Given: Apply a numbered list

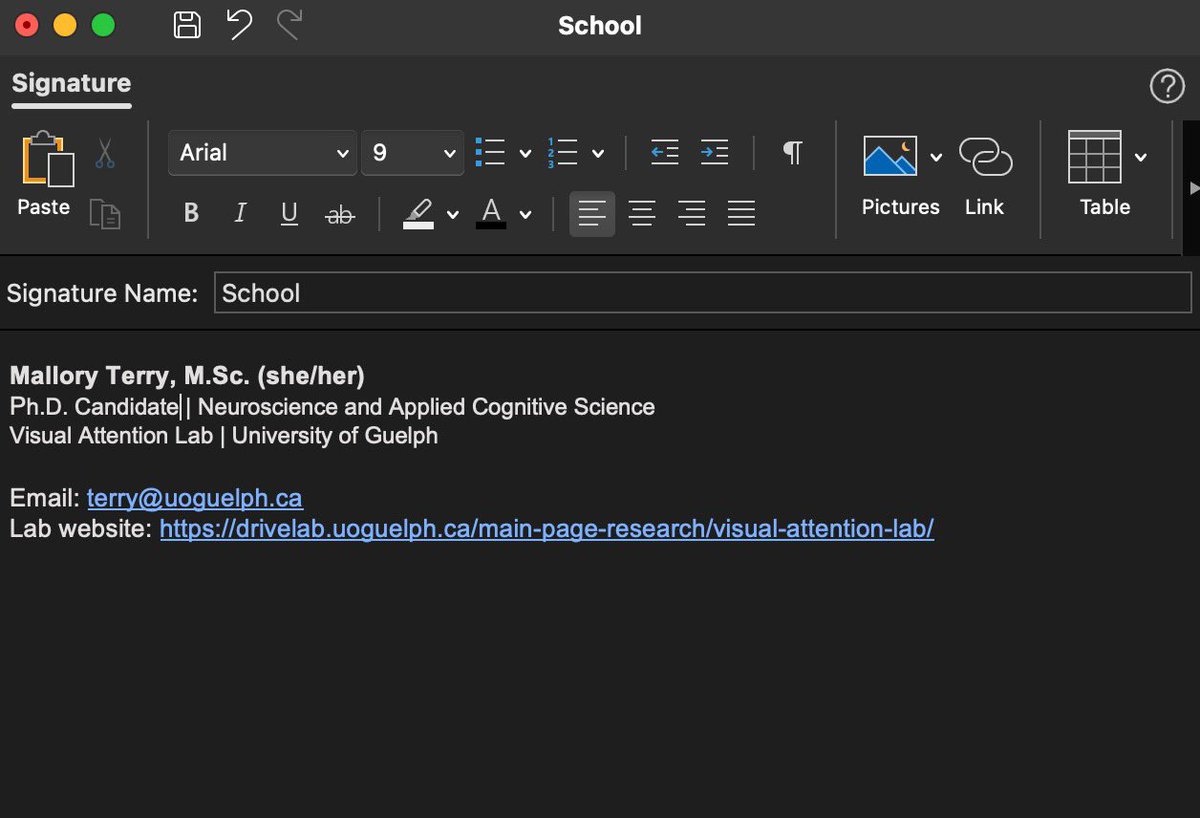Looking at the screenshot, I should tap(563, 153).
